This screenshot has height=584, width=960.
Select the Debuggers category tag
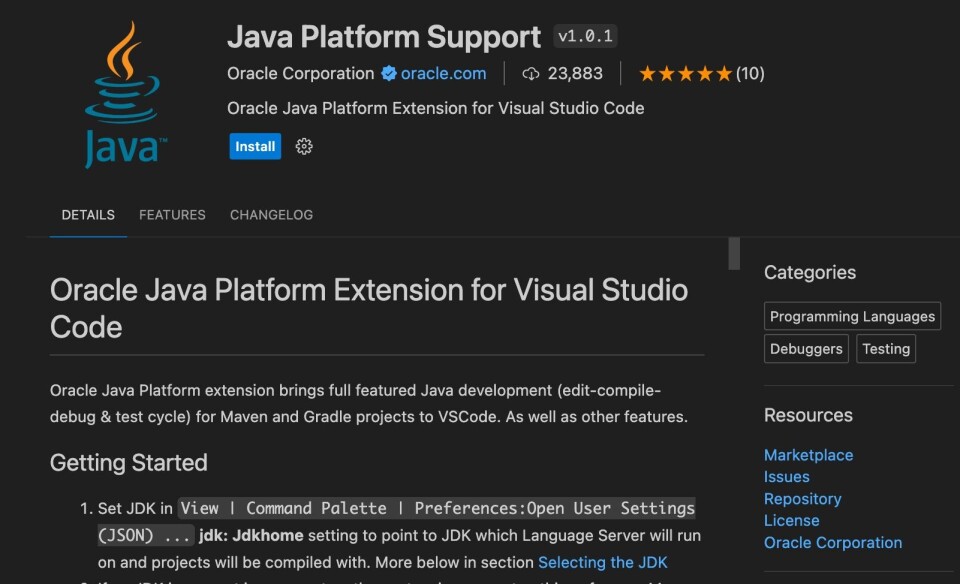(806, 349)
